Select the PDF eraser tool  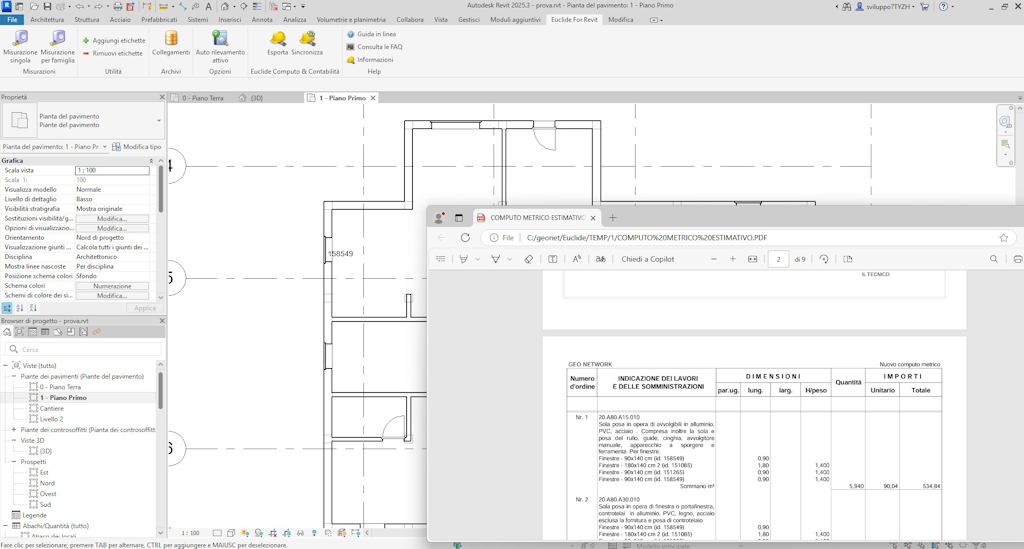click(528, 259)
